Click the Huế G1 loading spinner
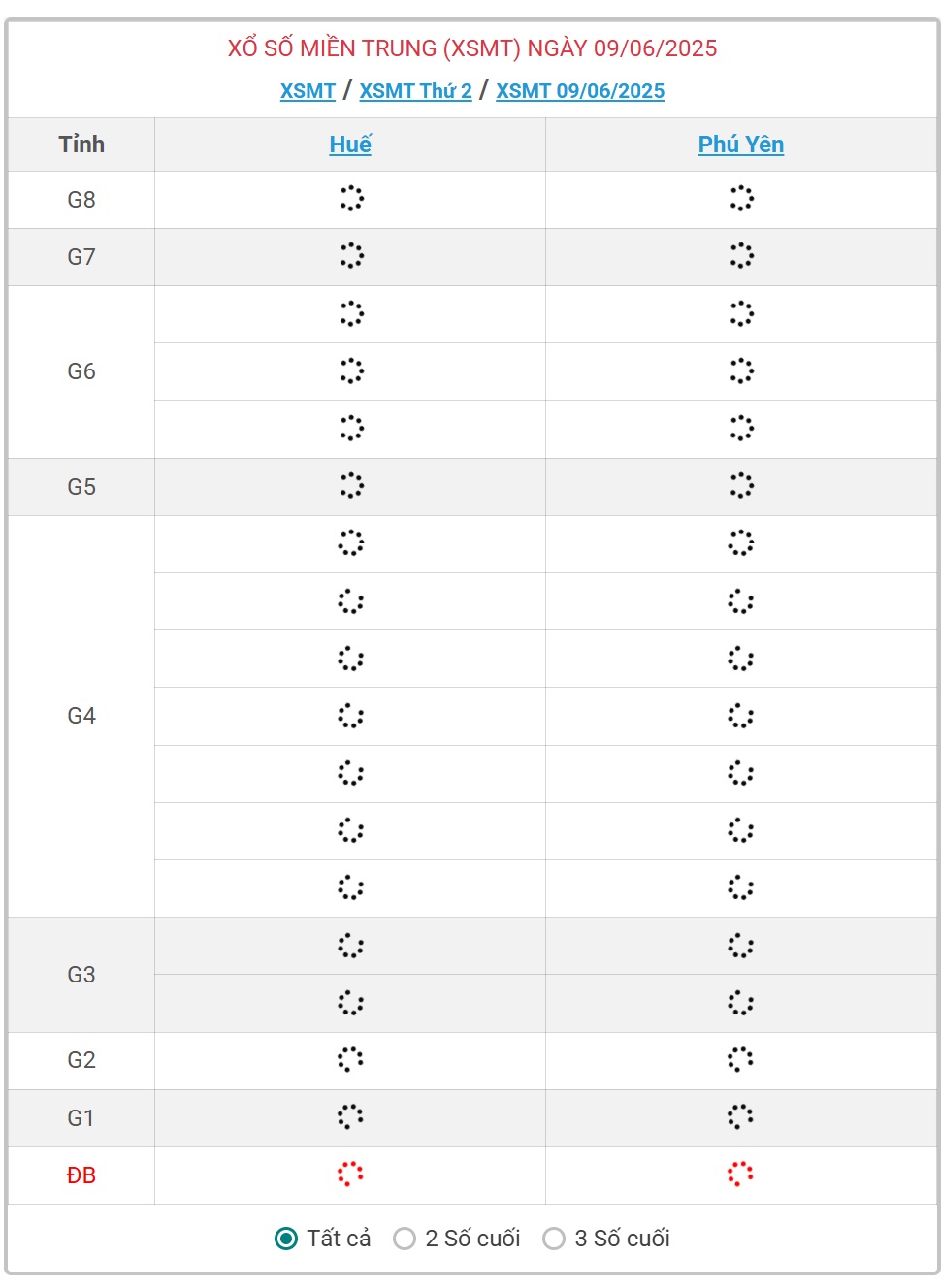This screenshot has height=1288, width=941. [350, 1116]
